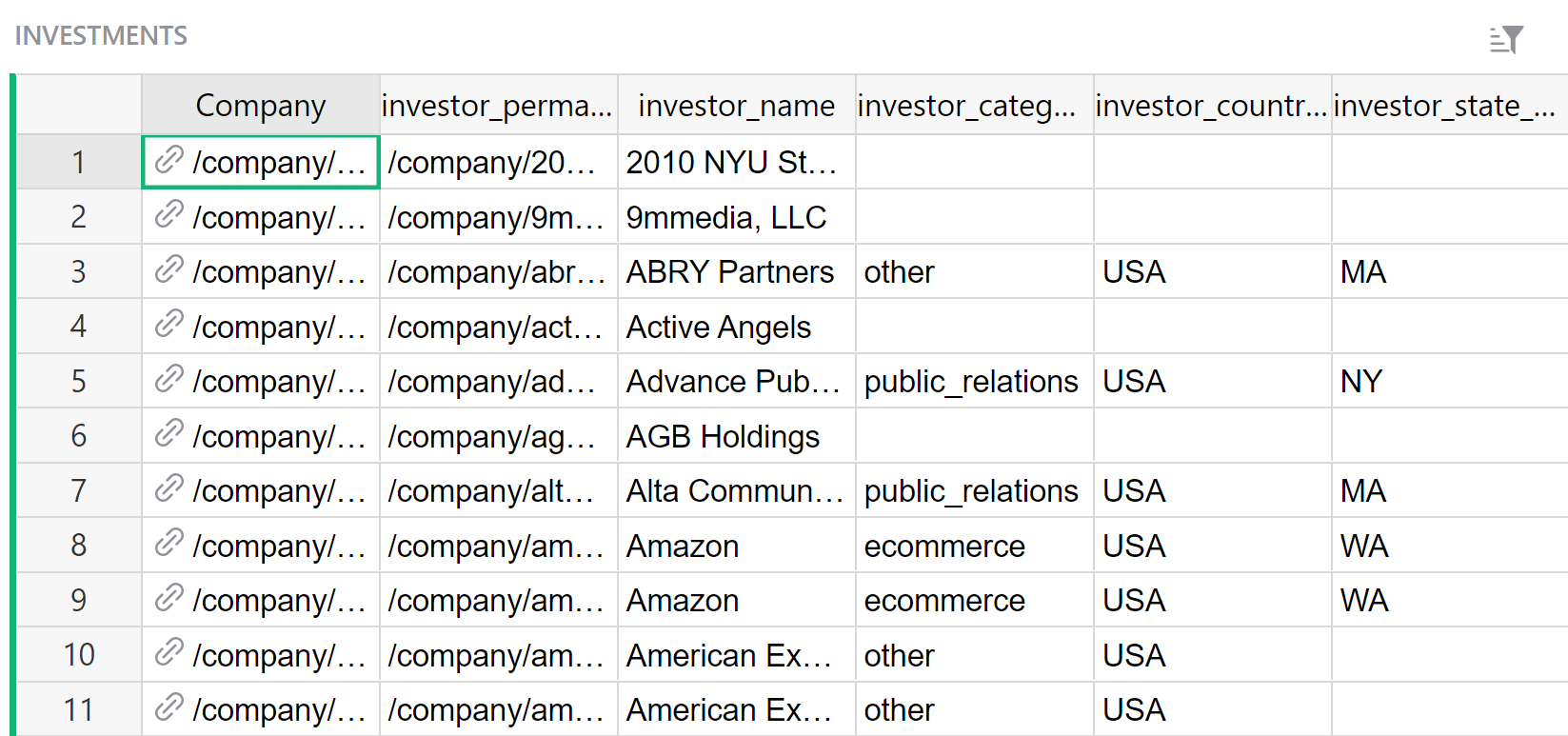The image size is (1568, 736).
Task: Select the investor_permalink column header
Action: coord(497,106)
